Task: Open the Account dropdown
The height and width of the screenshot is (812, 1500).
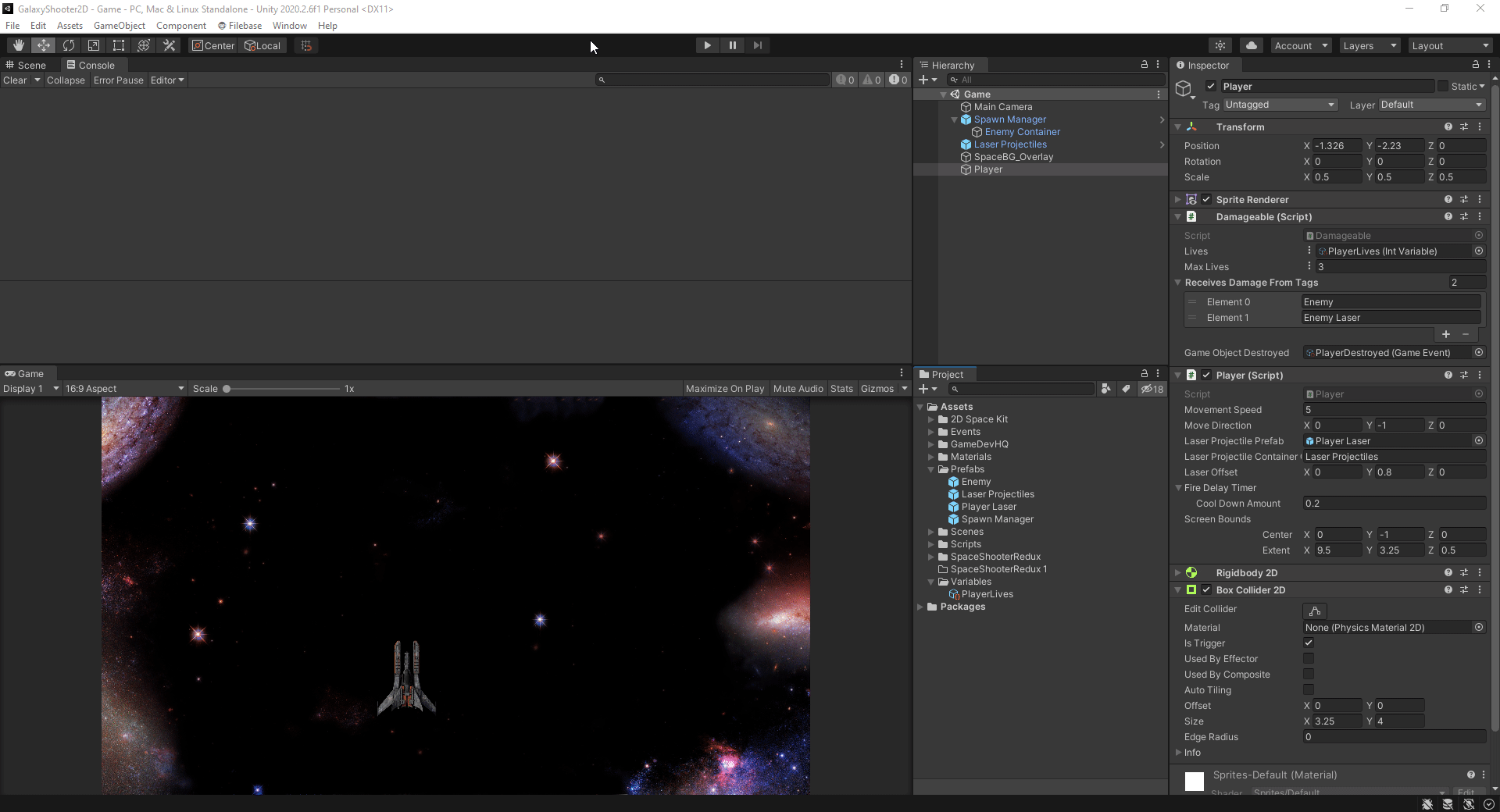Action: [1301, 45]
